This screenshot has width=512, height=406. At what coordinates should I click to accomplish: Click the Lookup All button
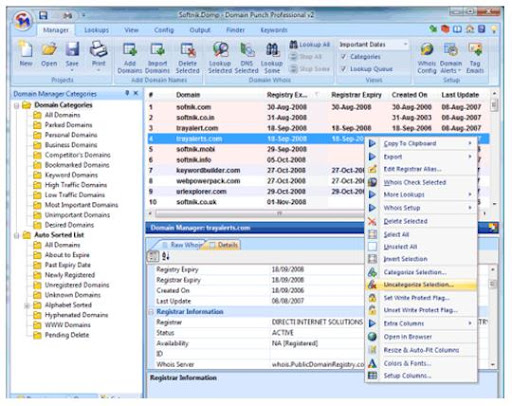coord(310,44)
